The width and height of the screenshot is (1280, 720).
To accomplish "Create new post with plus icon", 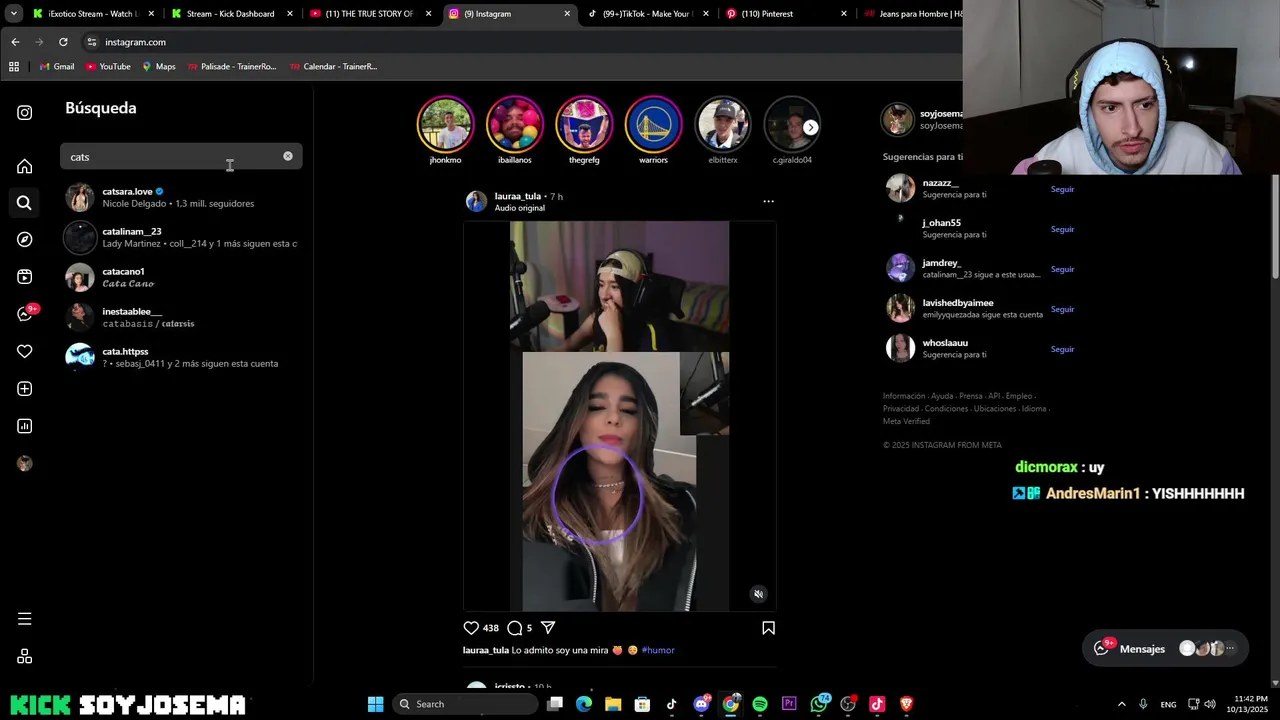I will 24,389.
